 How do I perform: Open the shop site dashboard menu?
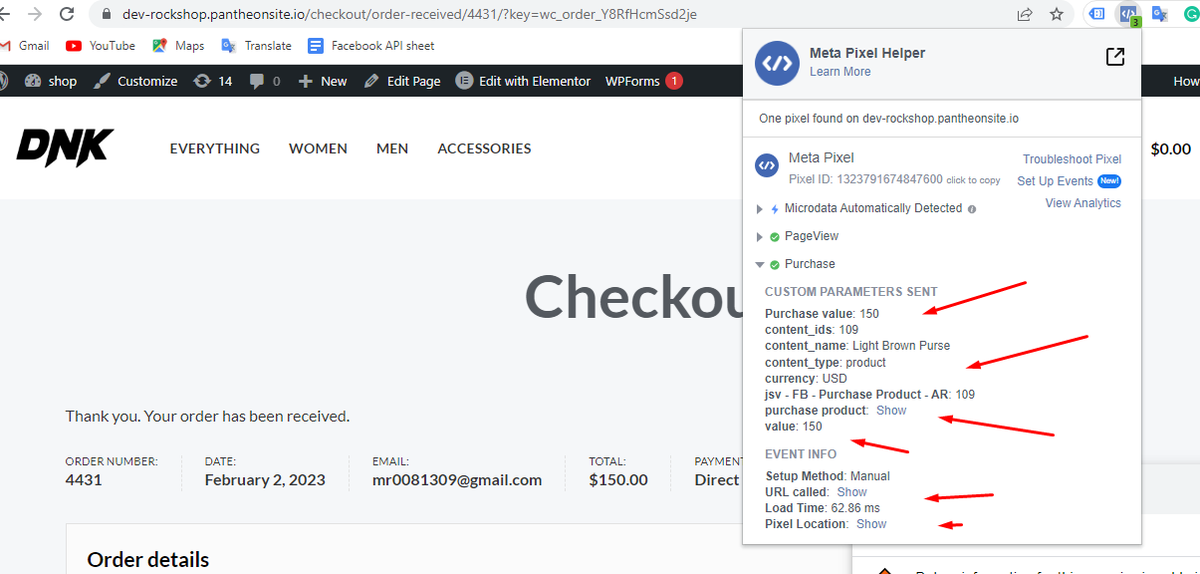pos(50,81)
